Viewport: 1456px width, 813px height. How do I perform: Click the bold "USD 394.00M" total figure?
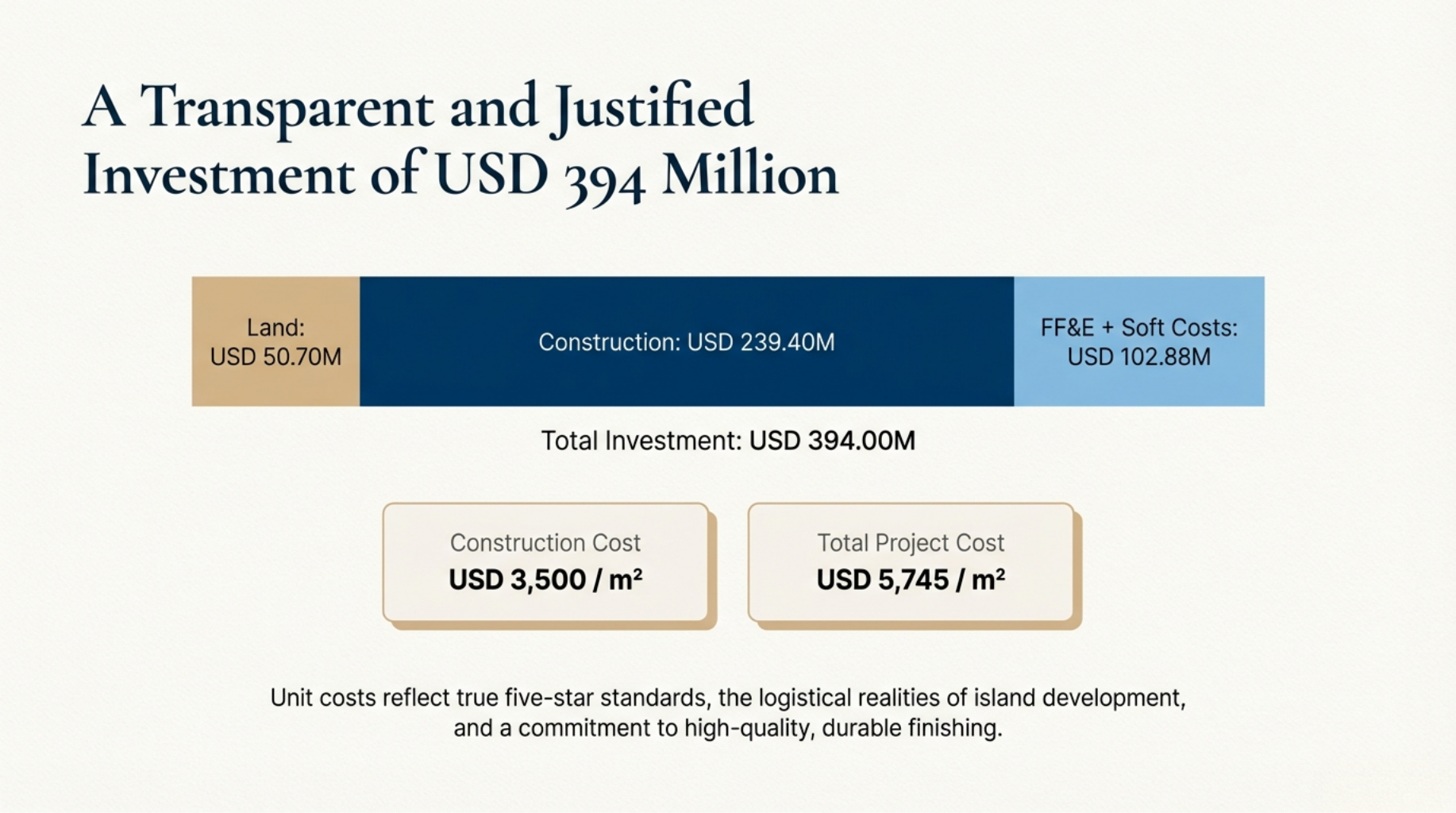pyautogui.click(x=832, y=441)
